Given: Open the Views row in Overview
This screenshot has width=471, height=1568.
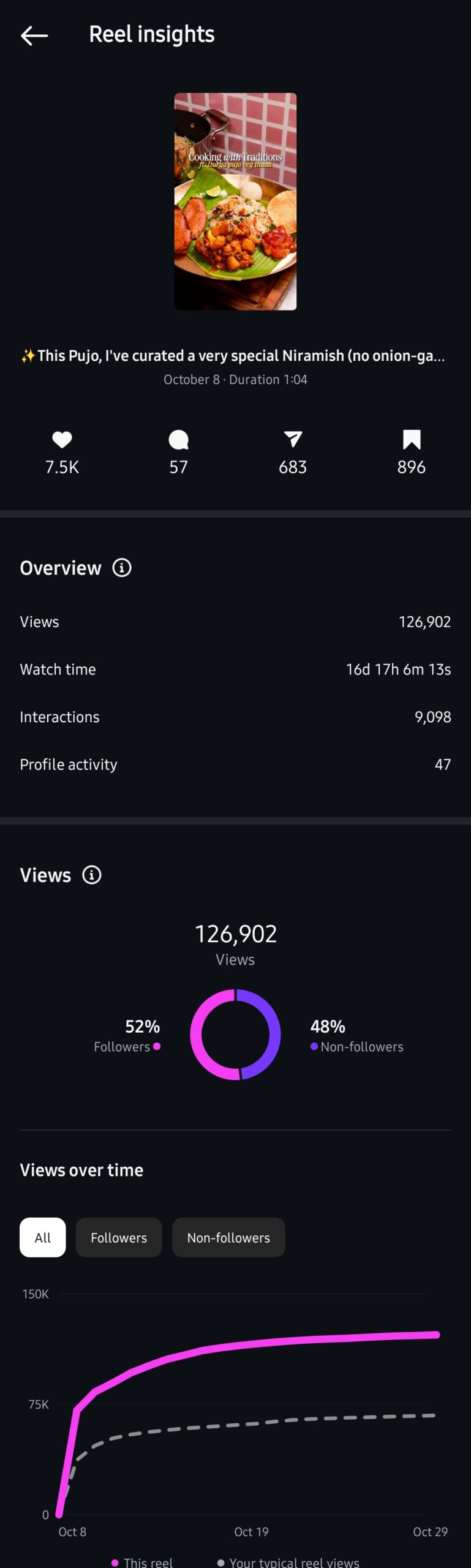Looking at the screenshot, I should click(x=235, y=622).
